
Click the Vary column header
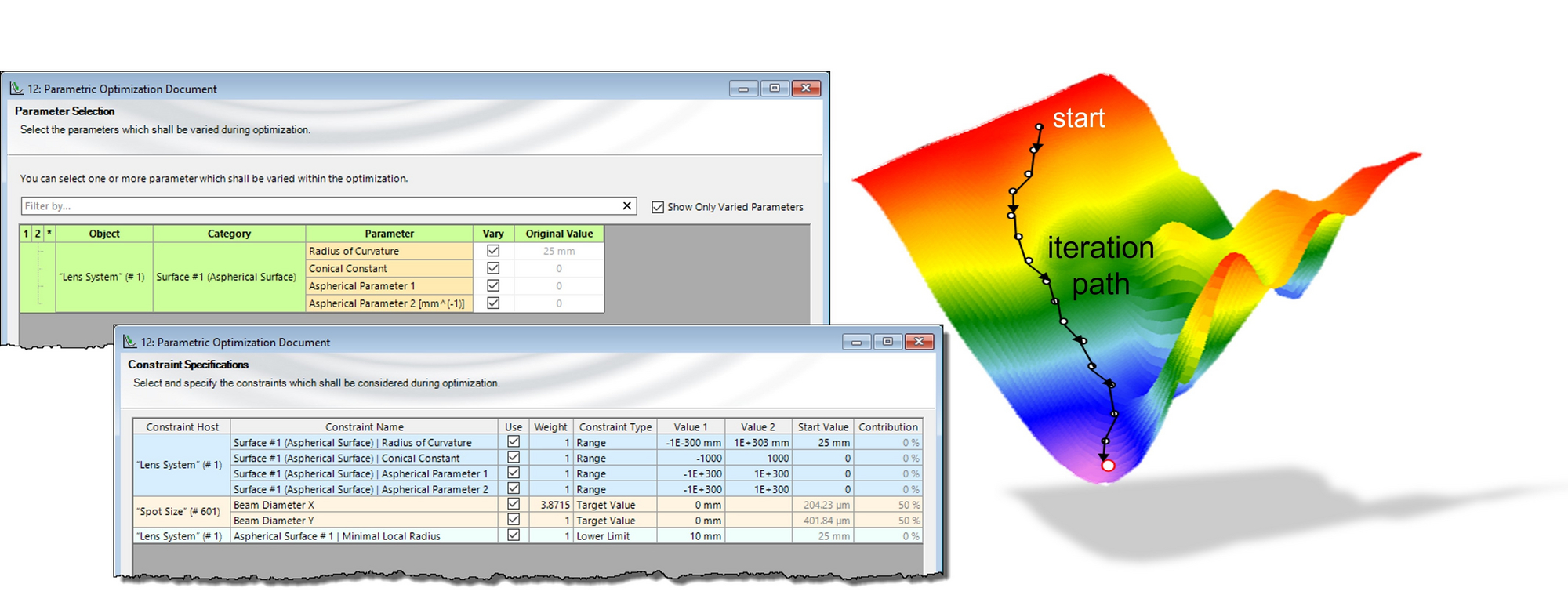coord(493,234)
